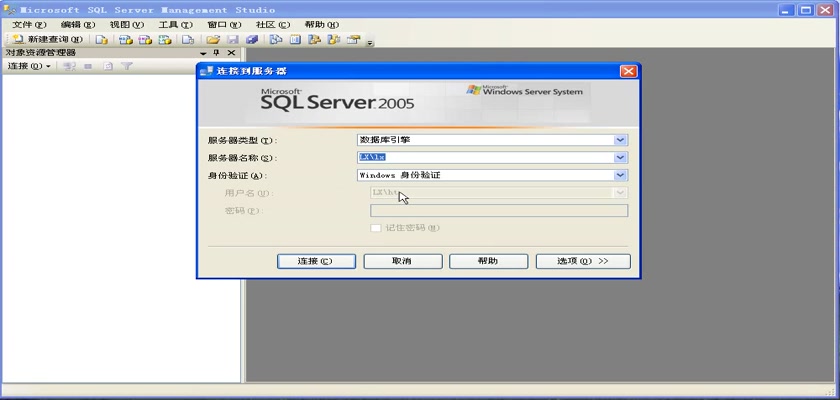
Task: Click the 密码 password field
Action: (x=499, y=210)
